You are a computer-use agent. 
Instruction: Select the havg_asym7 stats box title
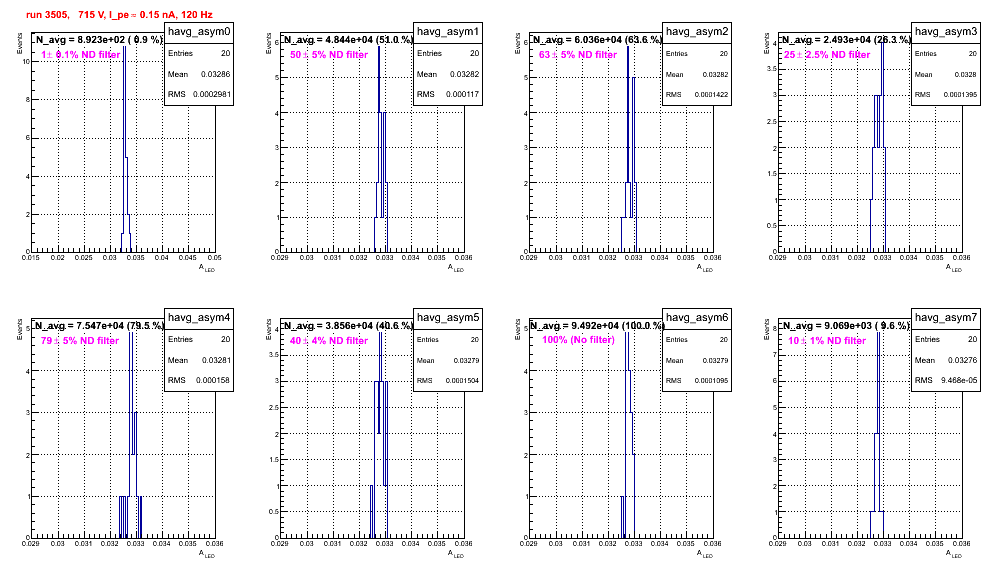(946, 318)
